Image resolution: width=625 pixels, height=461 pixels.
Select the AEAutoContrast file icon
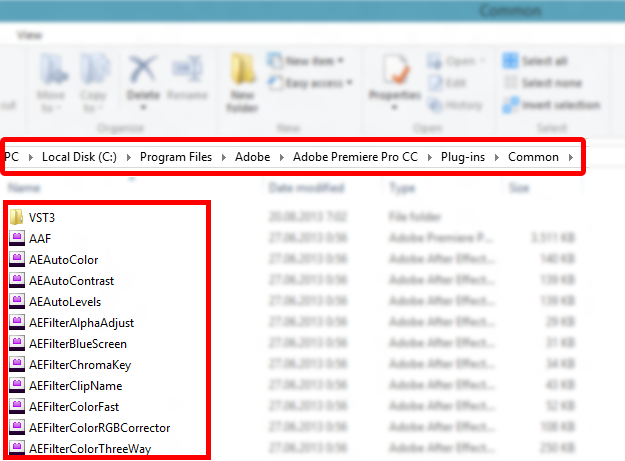17,281
